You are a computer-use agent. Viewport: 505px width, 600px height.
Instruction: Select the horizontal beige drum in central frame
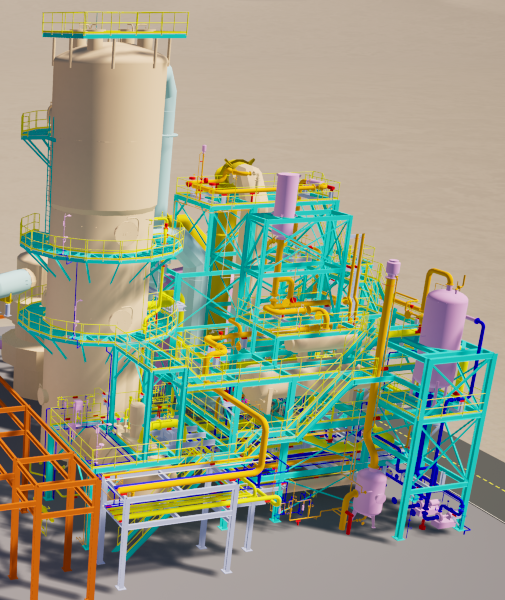tap(323, 342)
